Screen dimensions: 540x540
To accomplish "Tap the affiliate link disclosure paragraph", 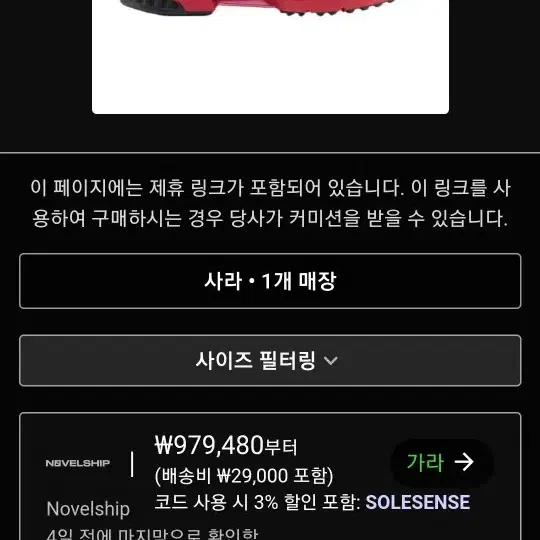I will (x=270, y=203).
